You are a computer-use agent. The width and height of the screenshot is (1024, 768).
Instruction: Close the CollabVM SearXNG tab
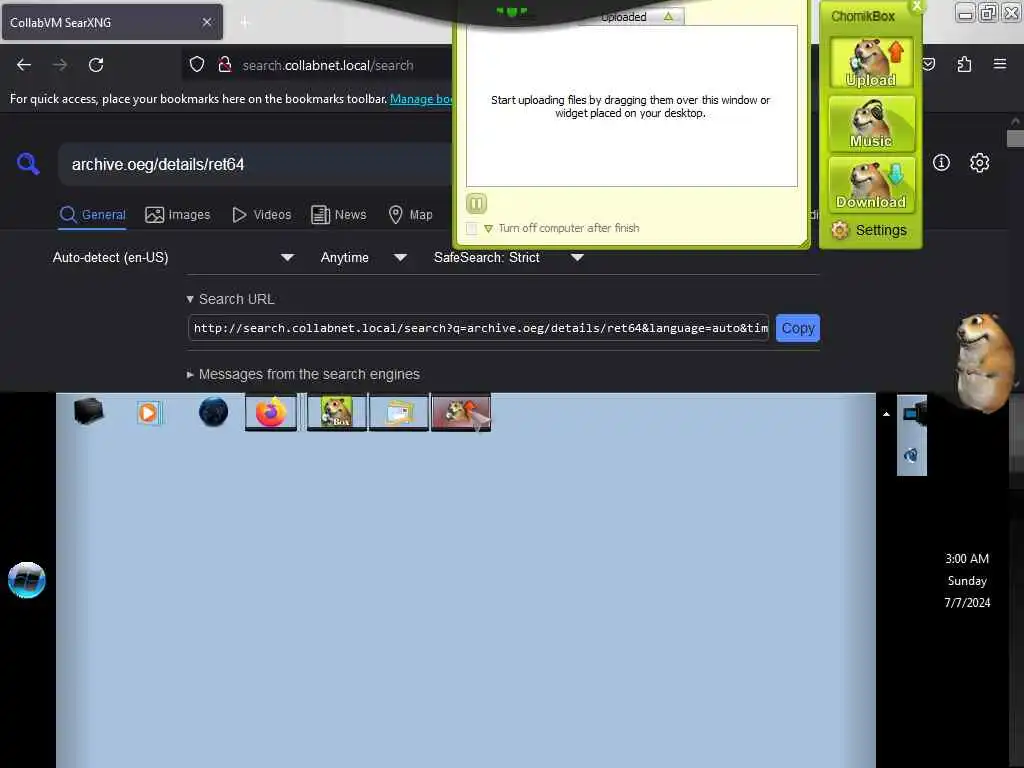[x=206, y=22]
